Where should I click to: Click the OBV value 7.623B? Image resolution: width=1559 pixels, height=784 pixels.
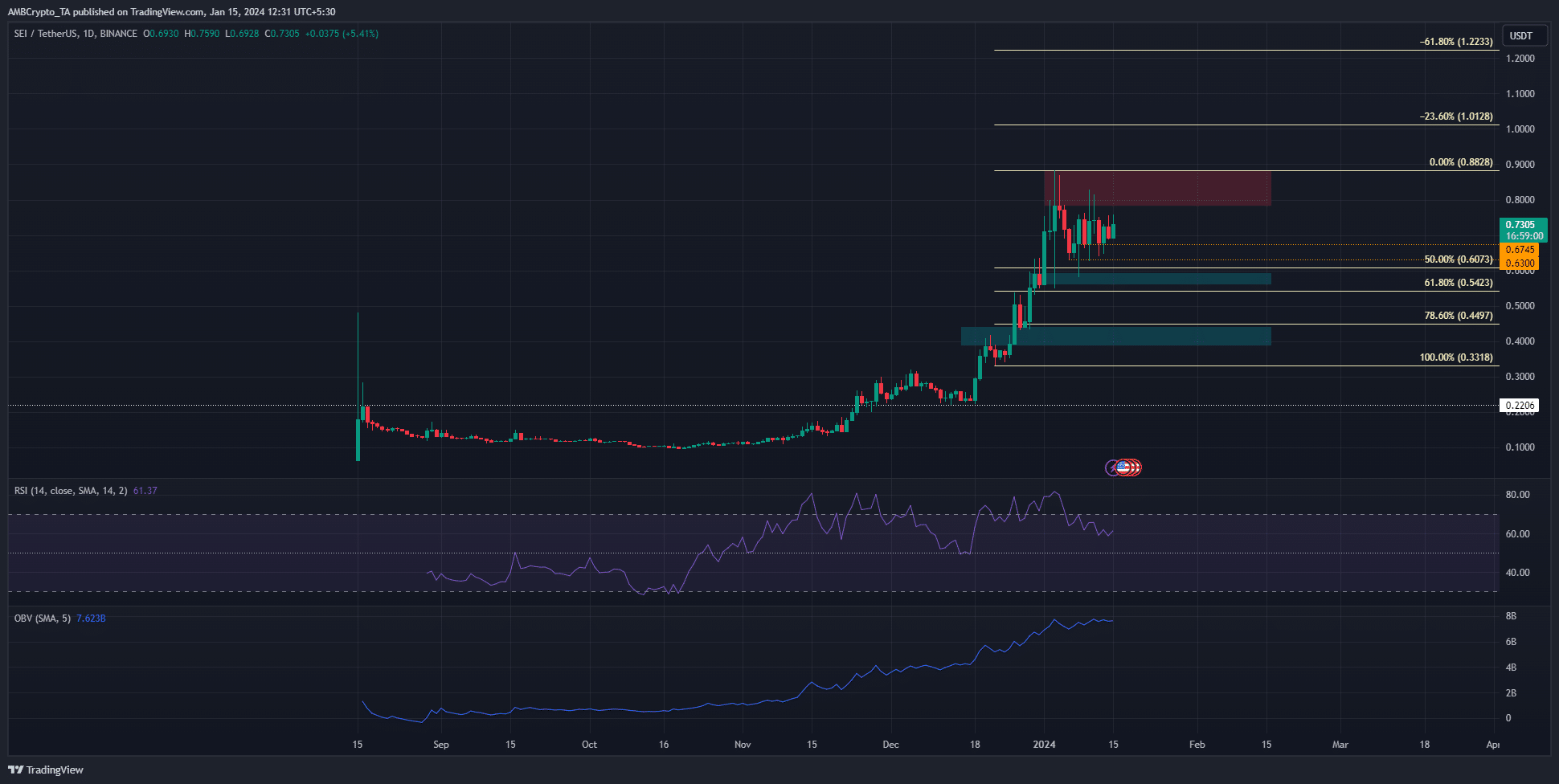coord(91,618)
